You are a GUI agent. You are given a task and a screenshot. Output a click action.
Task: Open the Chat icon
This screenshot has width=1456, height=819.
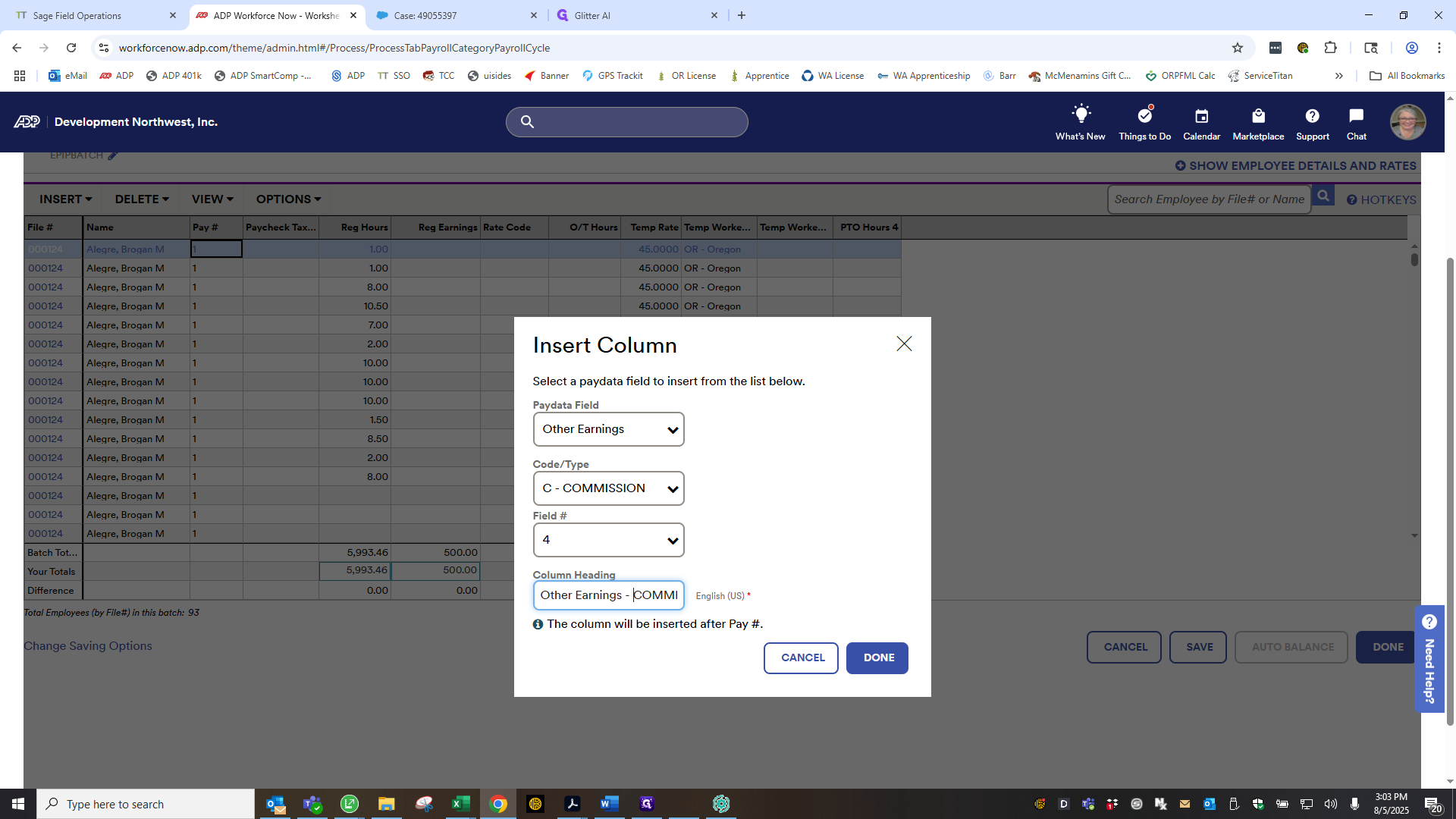tap(1356, 123)
